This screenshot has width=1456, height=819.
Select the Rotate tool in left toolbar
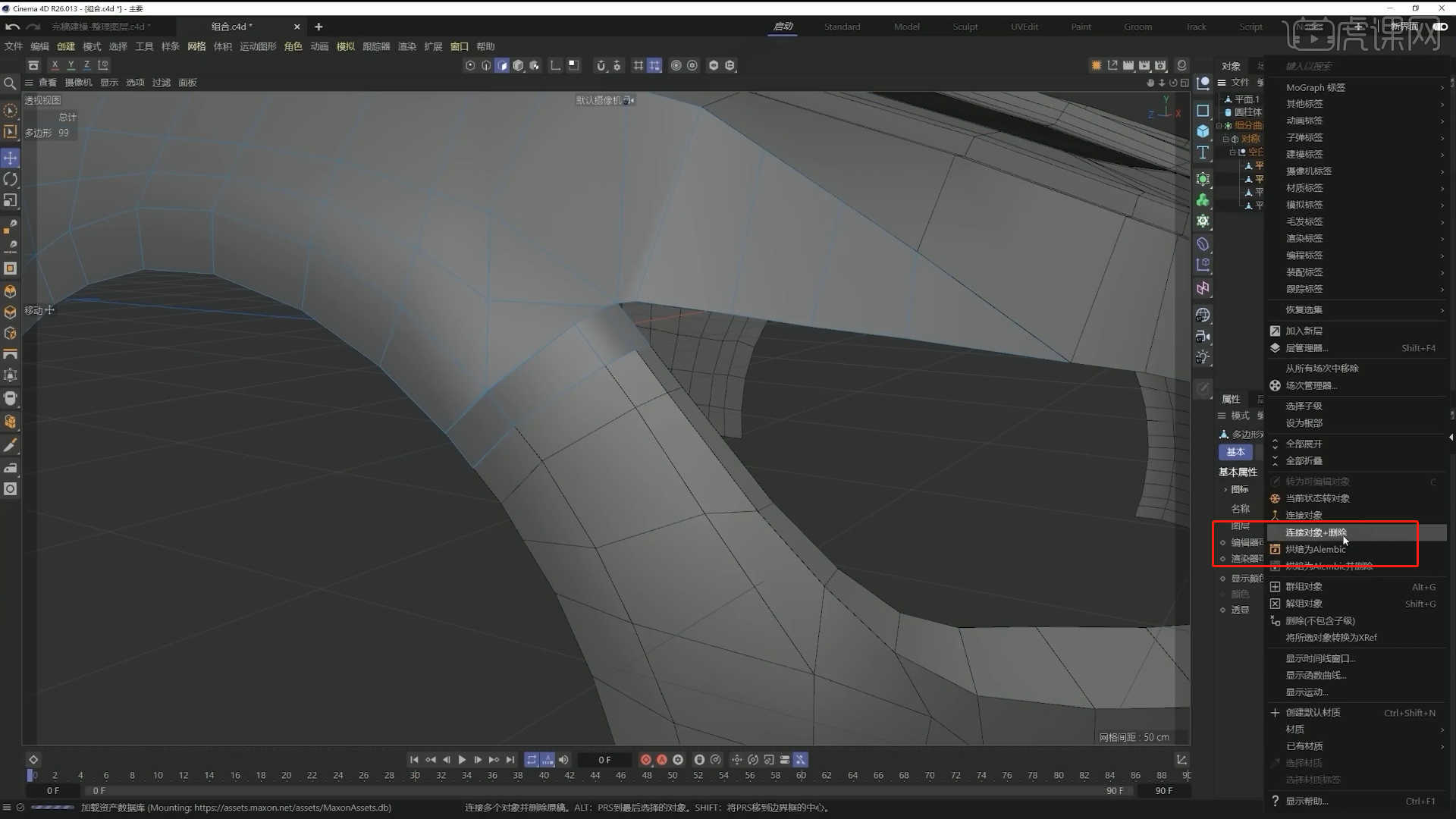coord(11,180)
